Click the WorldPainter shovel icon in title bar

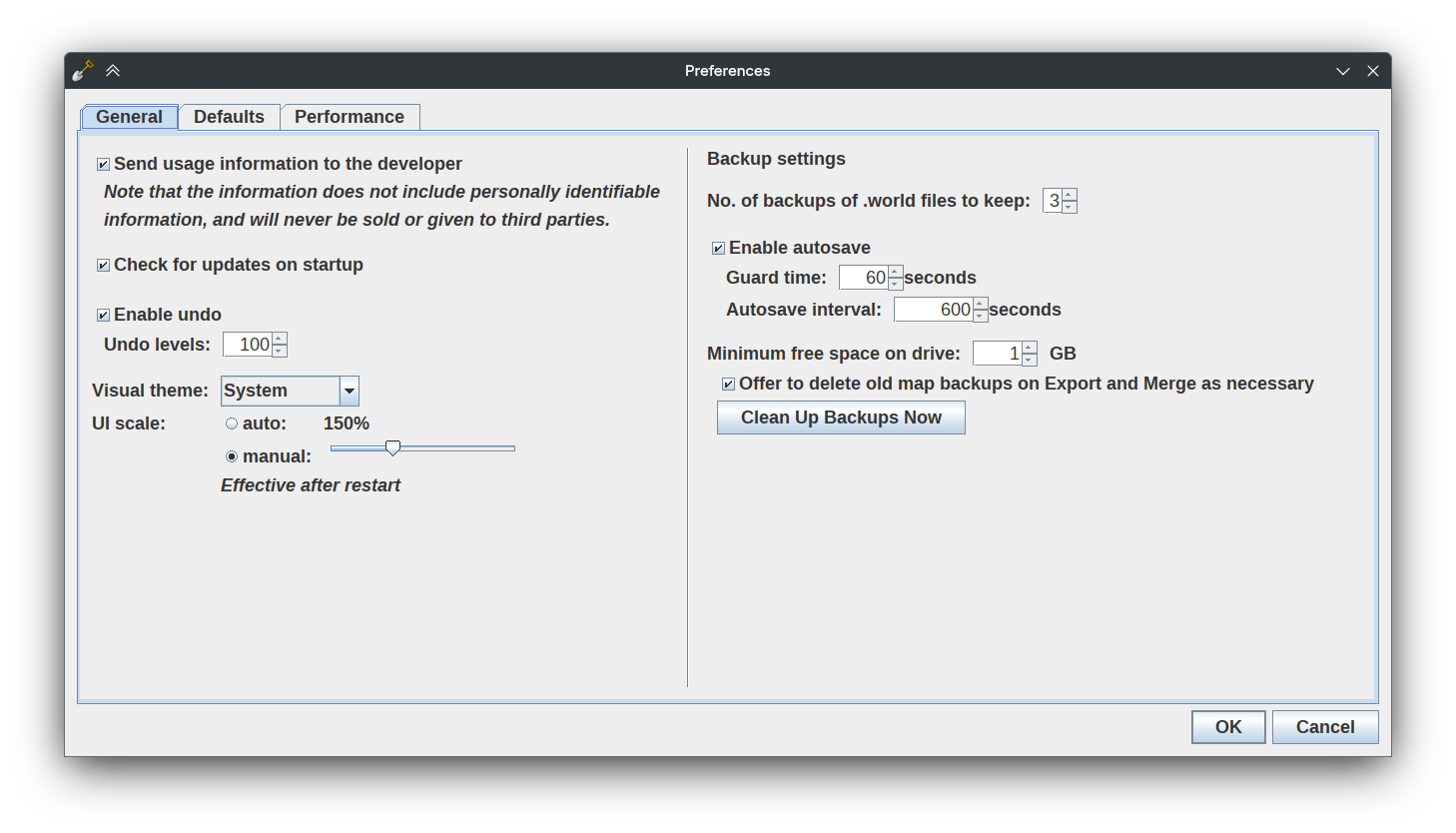tap(83, 71)
